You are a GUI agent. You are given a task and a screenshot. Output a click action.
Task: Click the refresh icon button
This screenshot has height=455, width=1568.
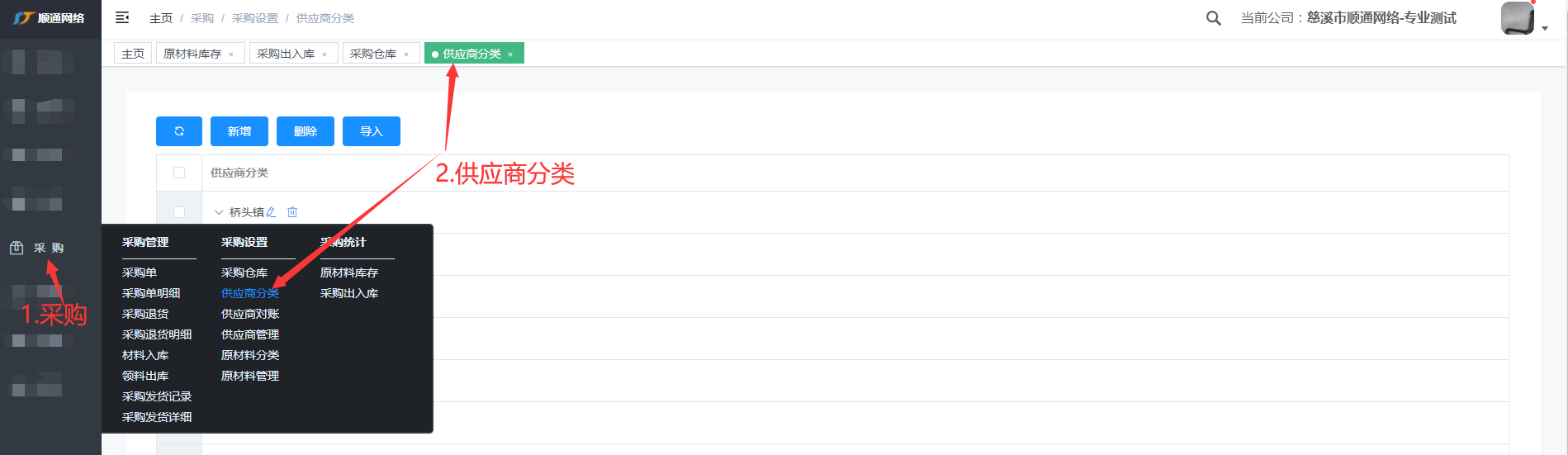[x=179, y=131]
